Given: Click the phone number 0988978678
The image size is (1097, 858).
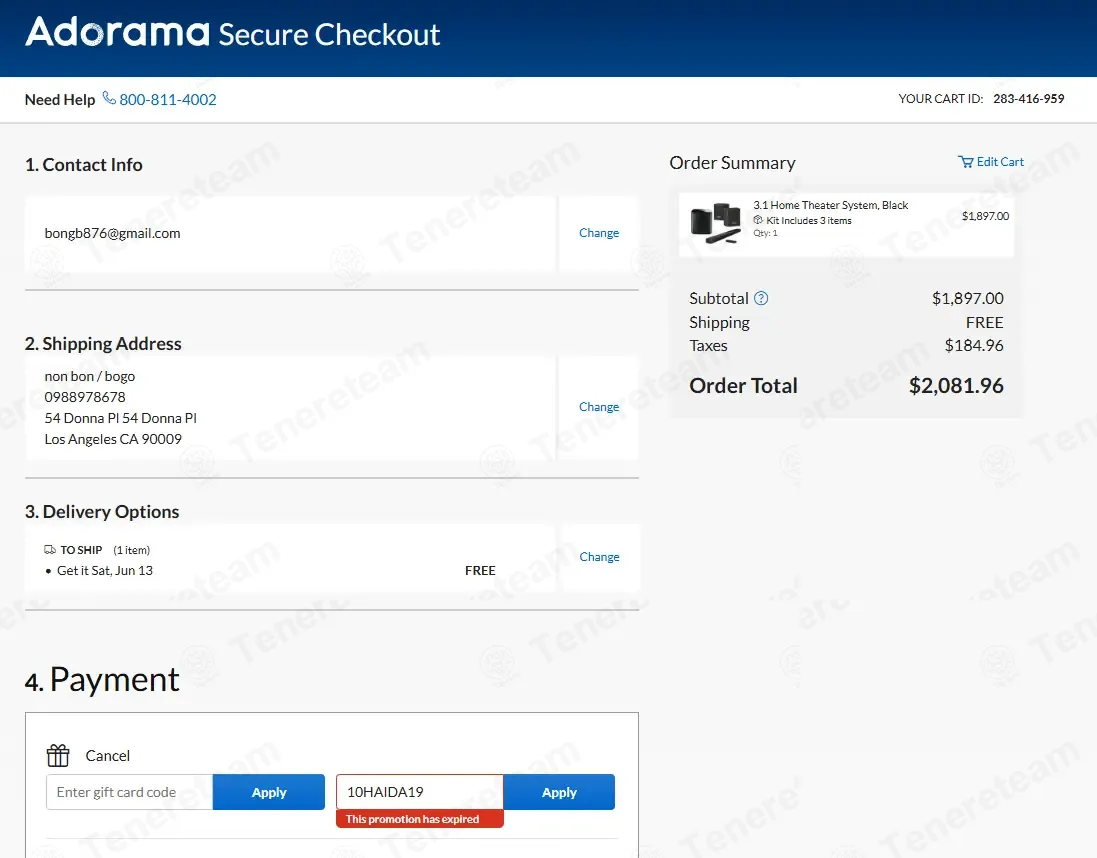Looking at the screenshot, I should [x=85, y=397].
